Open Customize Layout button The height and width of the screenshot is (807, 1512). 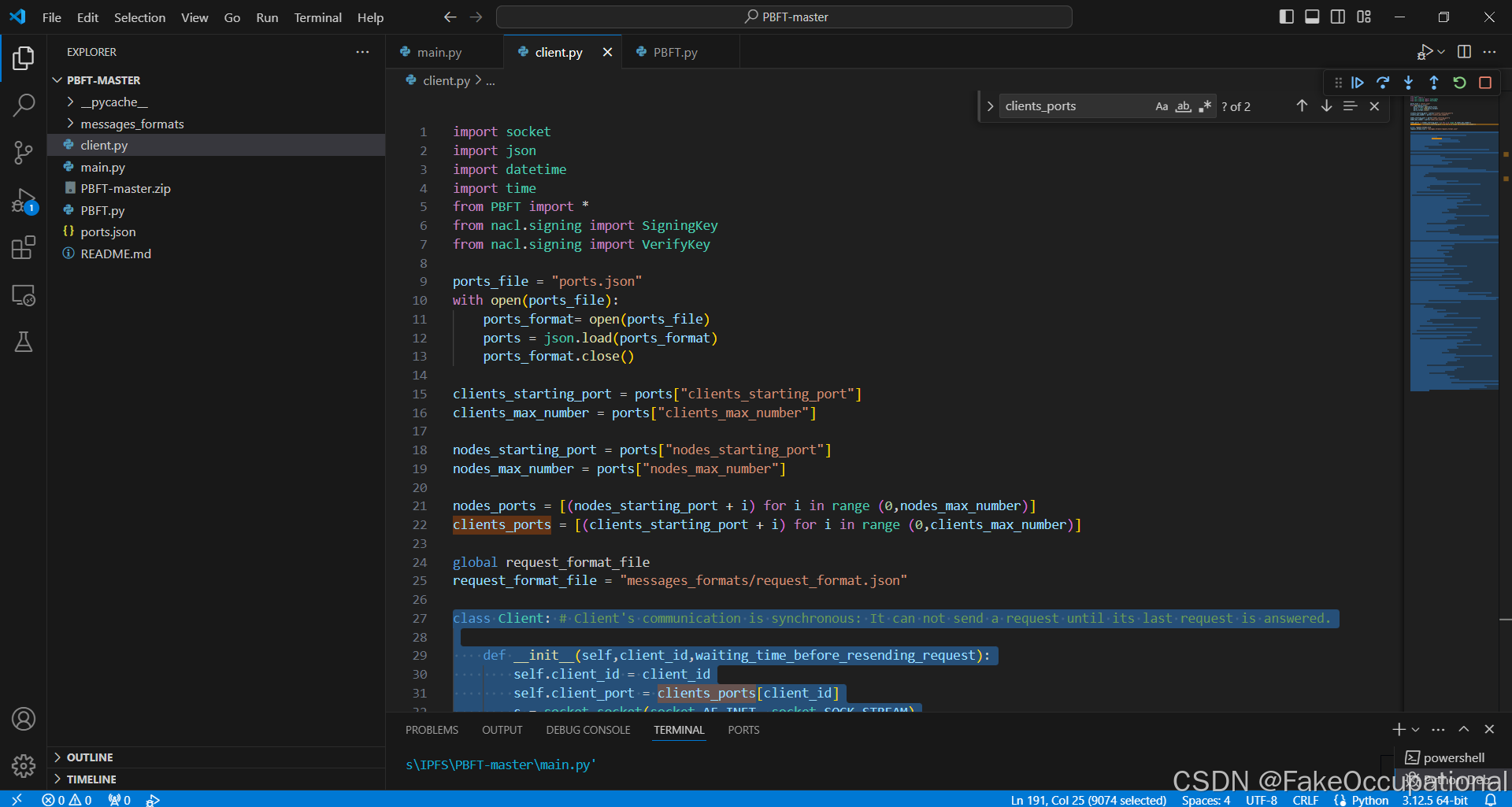[1364, 17]
